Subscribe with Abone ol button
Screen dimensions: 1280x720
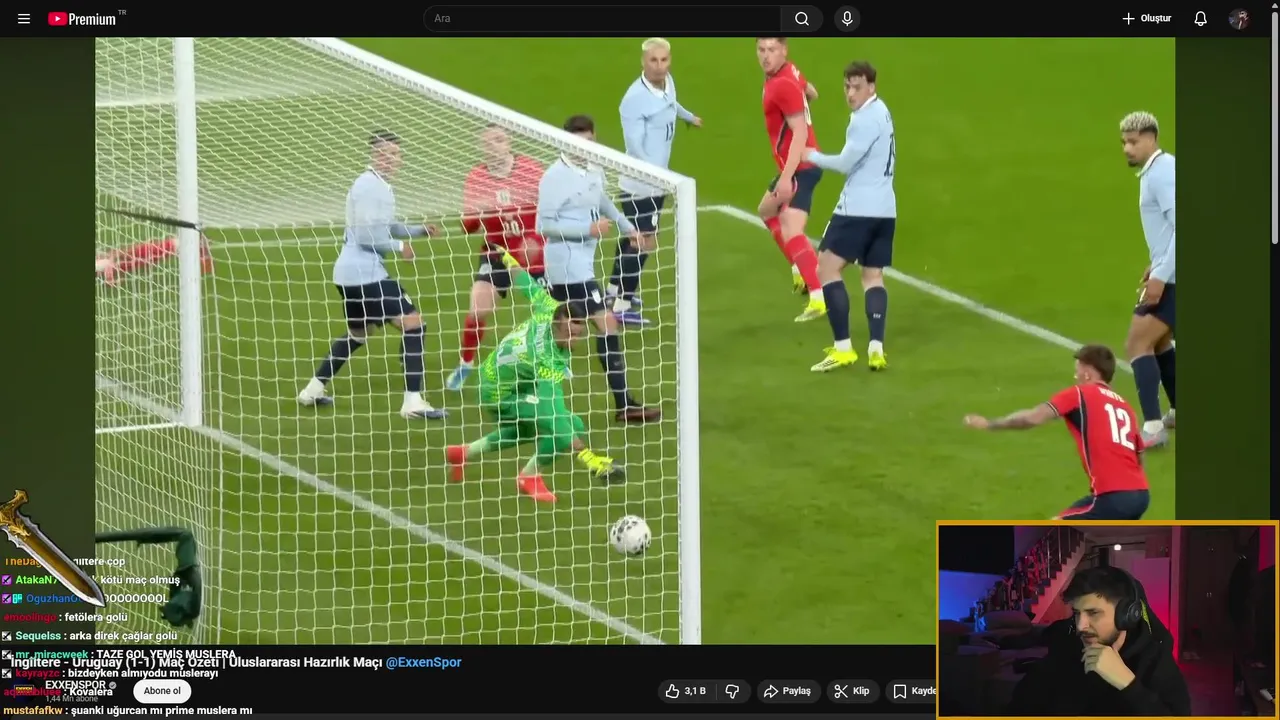click(162, 691)
